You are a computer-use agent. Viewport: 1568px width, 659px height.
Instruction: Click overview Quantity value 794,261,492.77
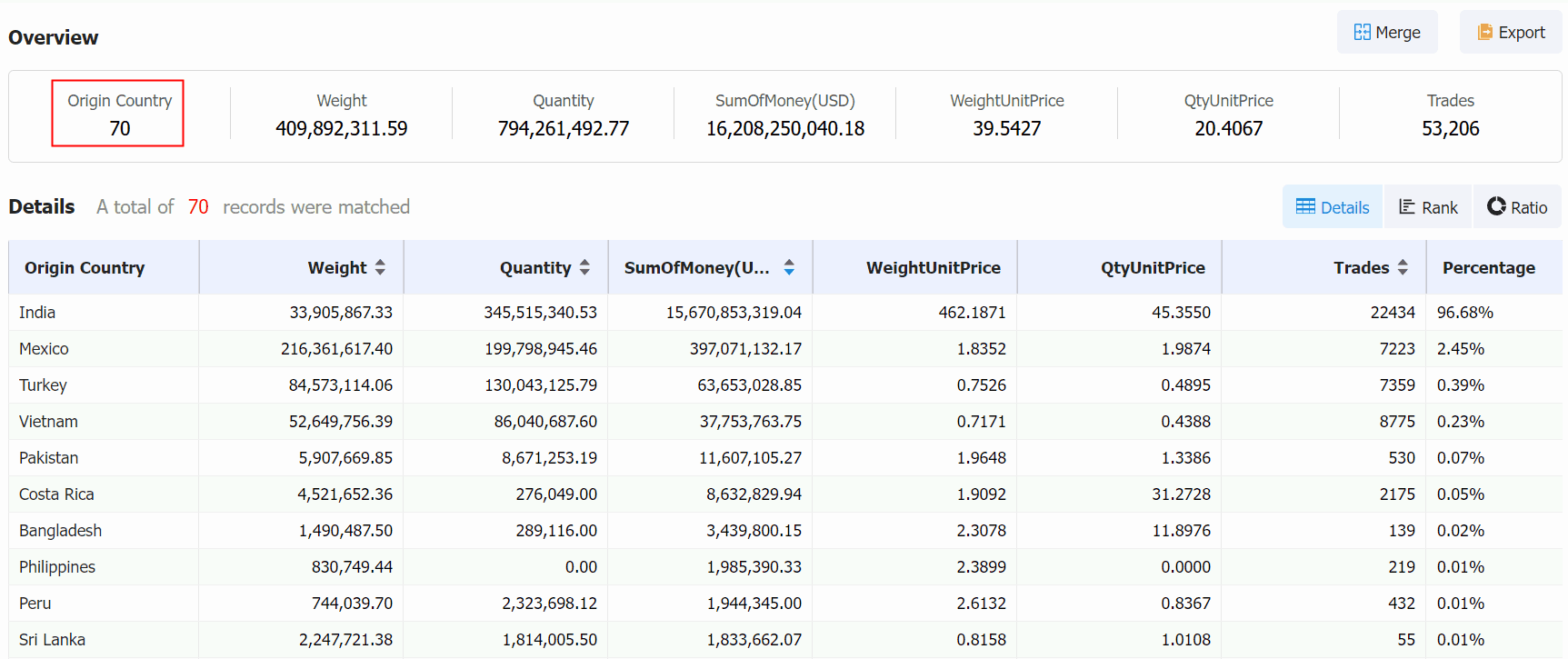(x=564, y=129)
